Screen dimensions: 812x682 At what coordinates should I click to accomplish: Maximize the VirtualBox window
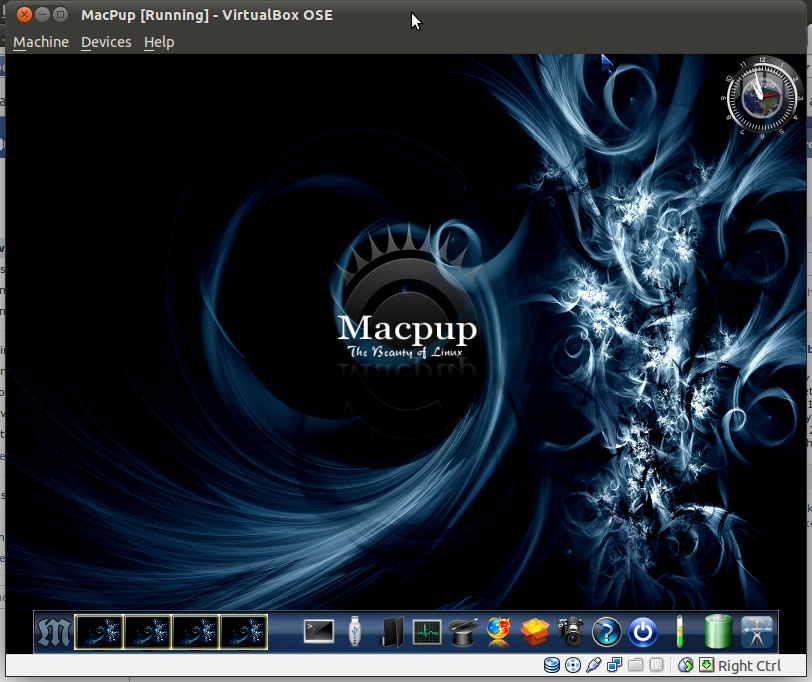[61, 14]
